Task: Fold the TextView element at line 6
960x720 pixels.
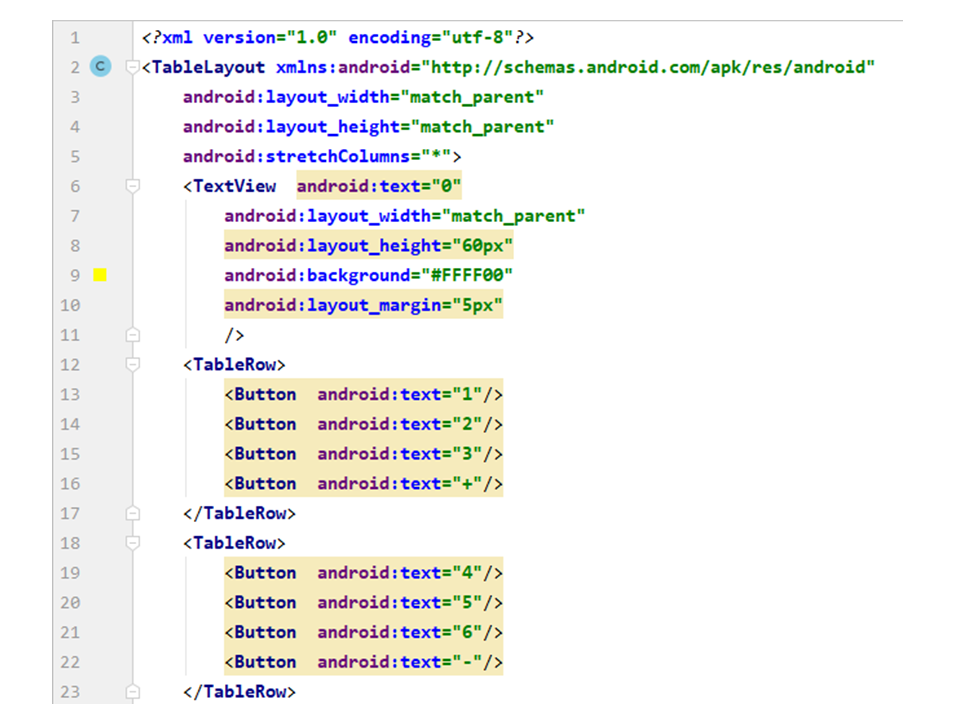Action: (x=133, y=186)
